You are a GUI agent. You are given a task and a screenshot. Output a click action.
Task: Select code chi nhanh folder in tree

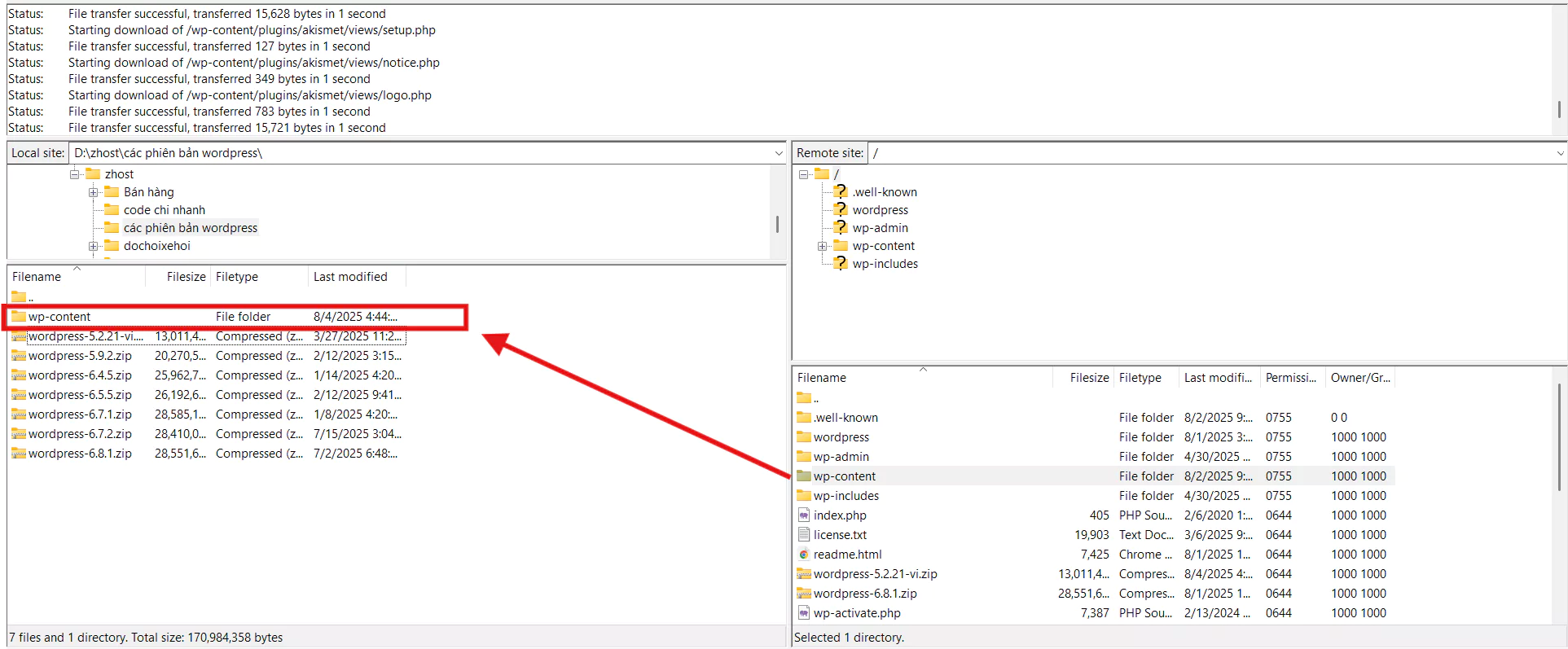coord(164,210)
